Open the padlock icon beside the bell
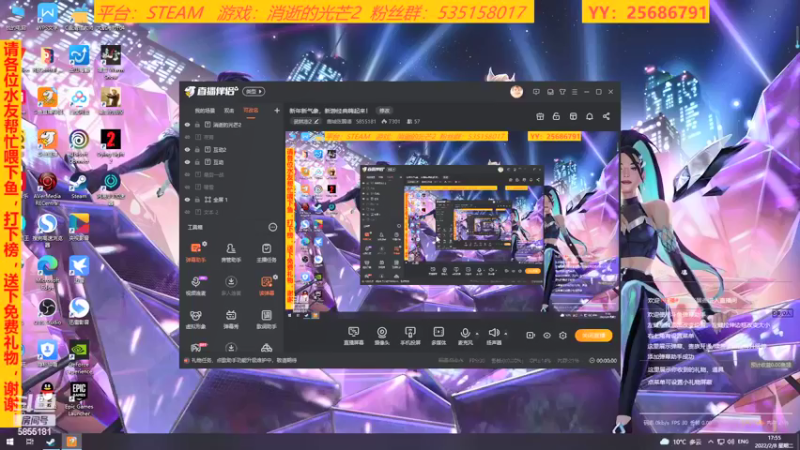Image resolution: width=800 pixels, height=450 pixels. point(556,116)
